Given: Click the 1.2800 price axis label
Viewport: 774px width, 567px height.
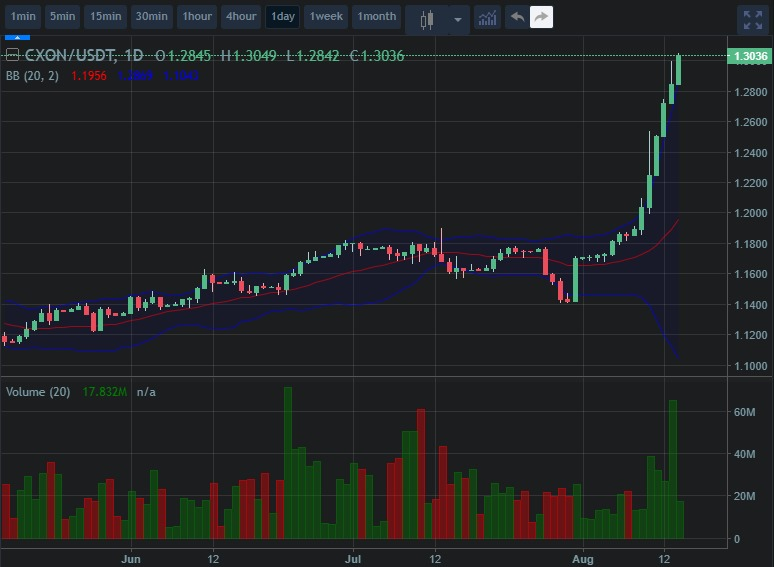Looking at the screenshot, I should click(750, 92).
